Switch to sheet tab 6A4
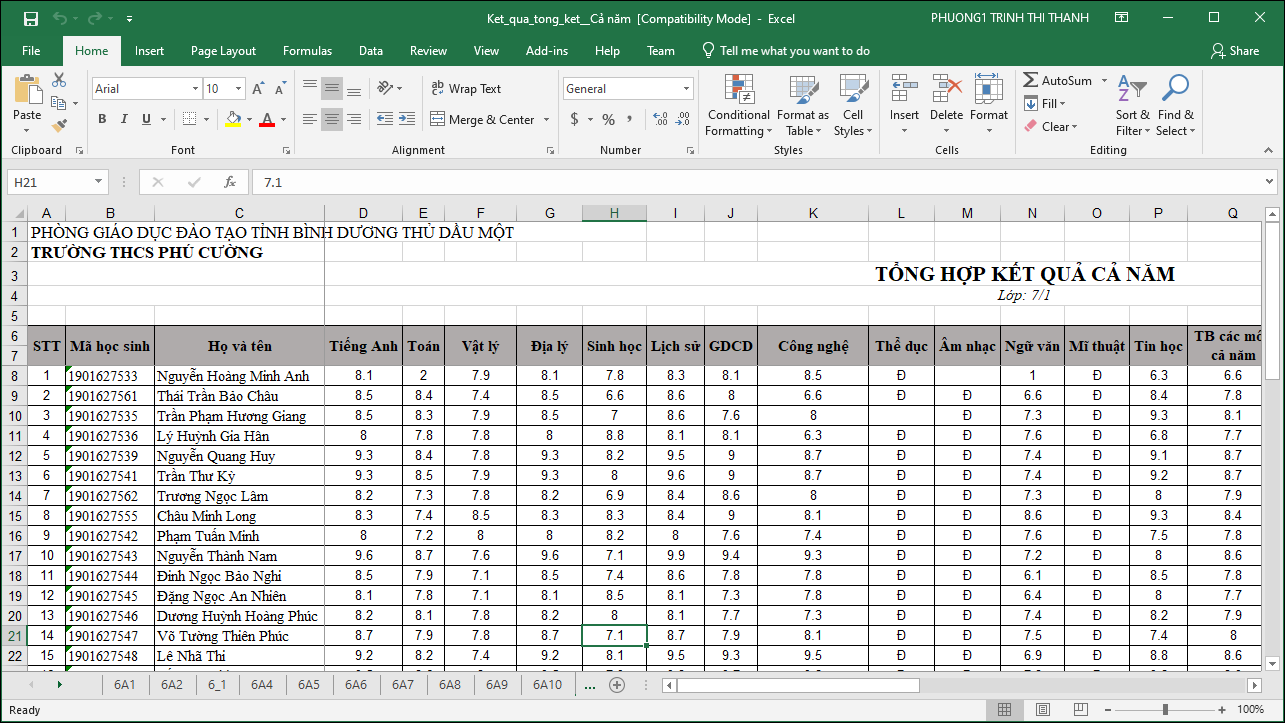The image size is (1285, 723). (x=262, y=685)
